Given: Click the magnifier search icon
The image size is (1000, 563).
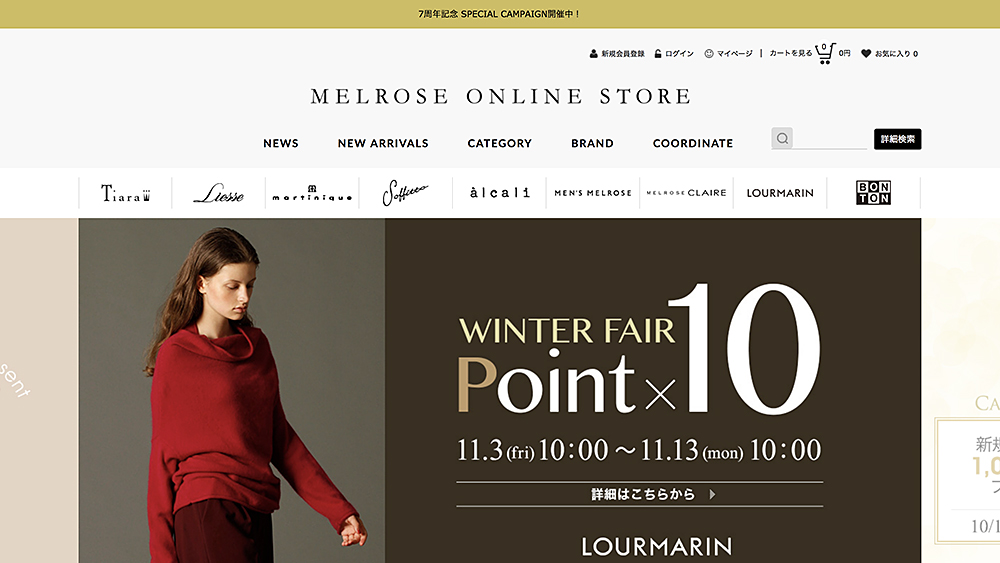Looking at the screenshot, I should pyautogui.click(x=782, y=138).
